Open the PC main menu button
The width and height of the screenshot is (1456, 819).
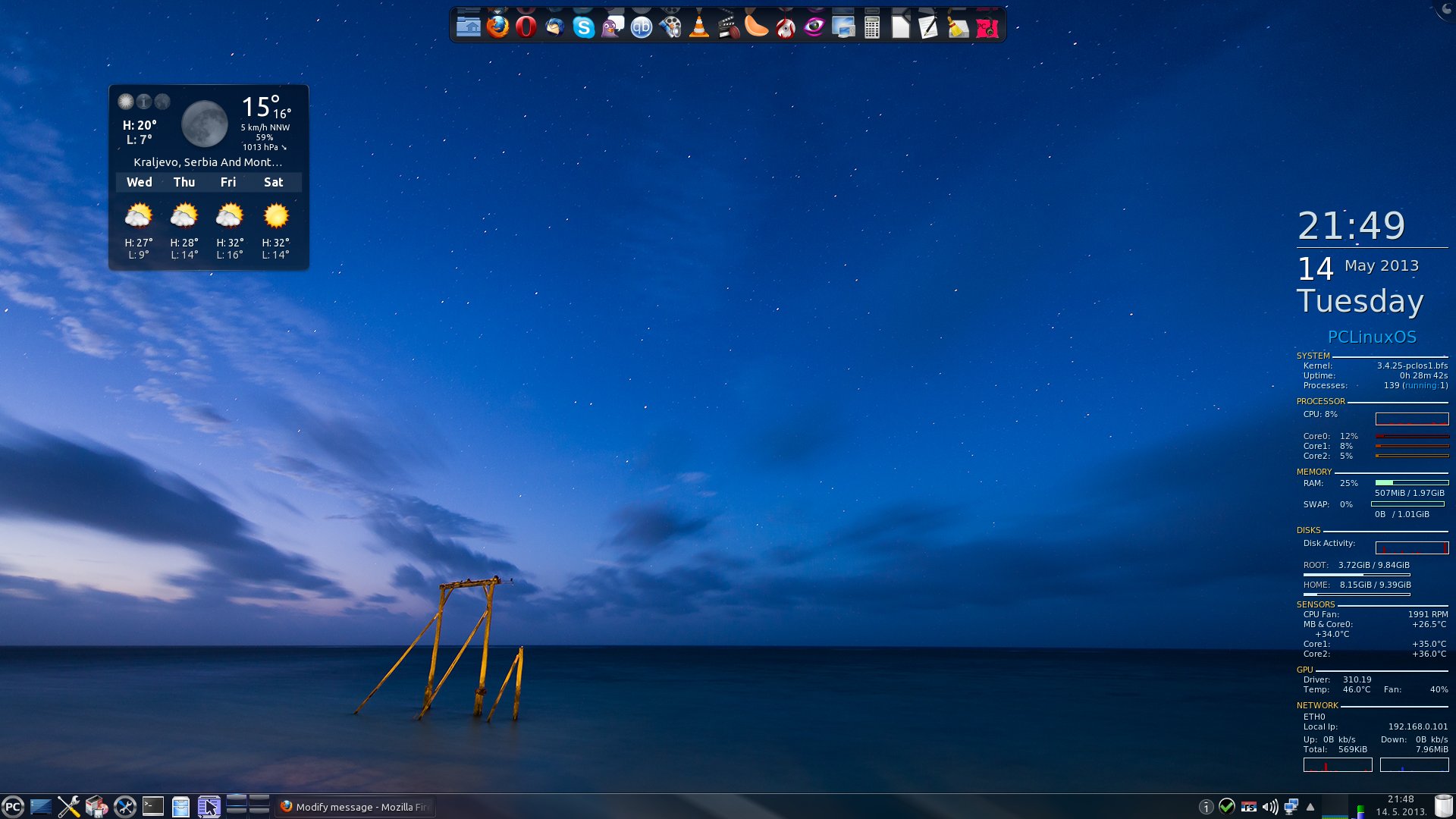(13, 807)
